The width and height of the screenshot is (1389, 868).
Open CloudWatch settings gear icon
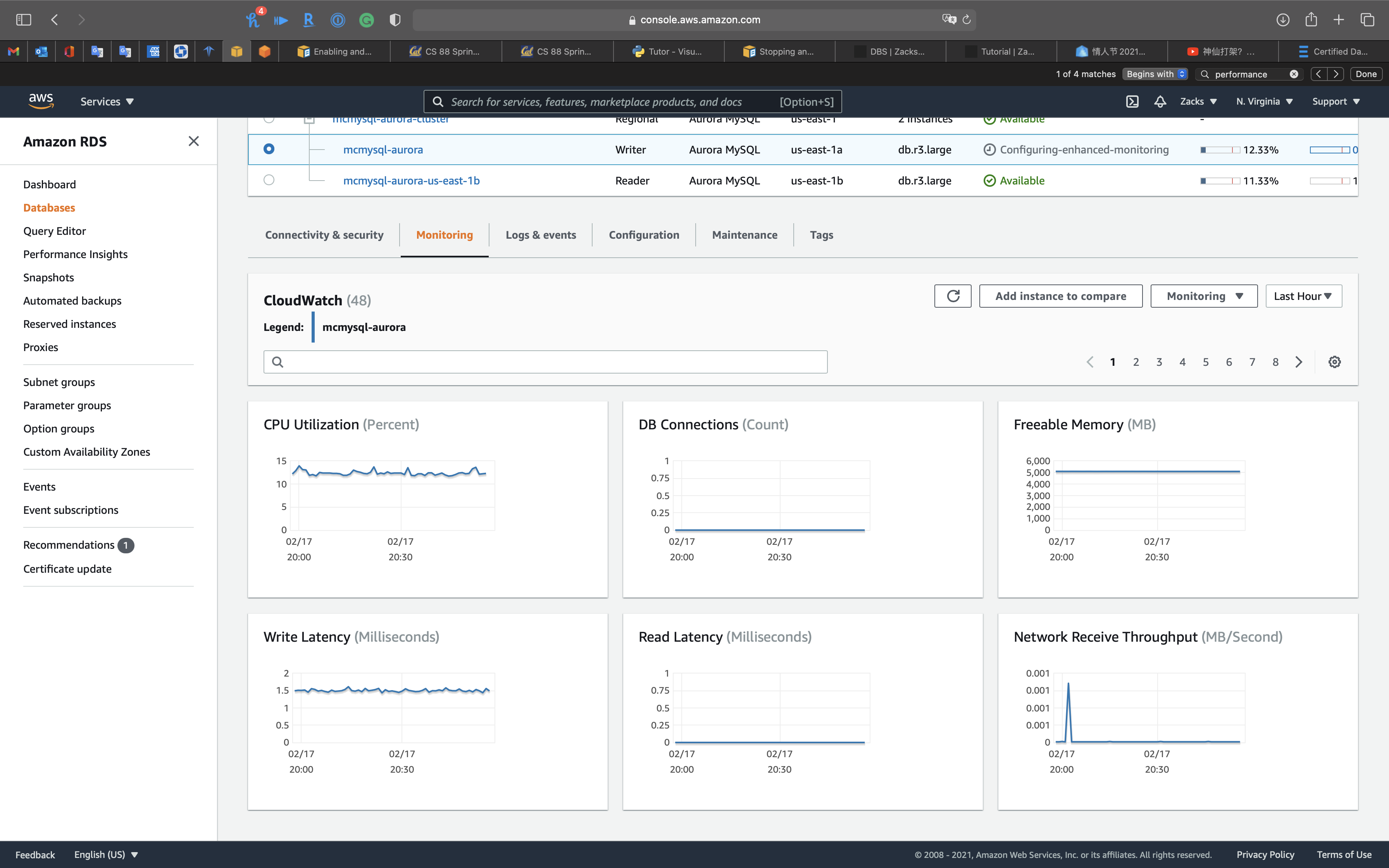[1334, 362]
